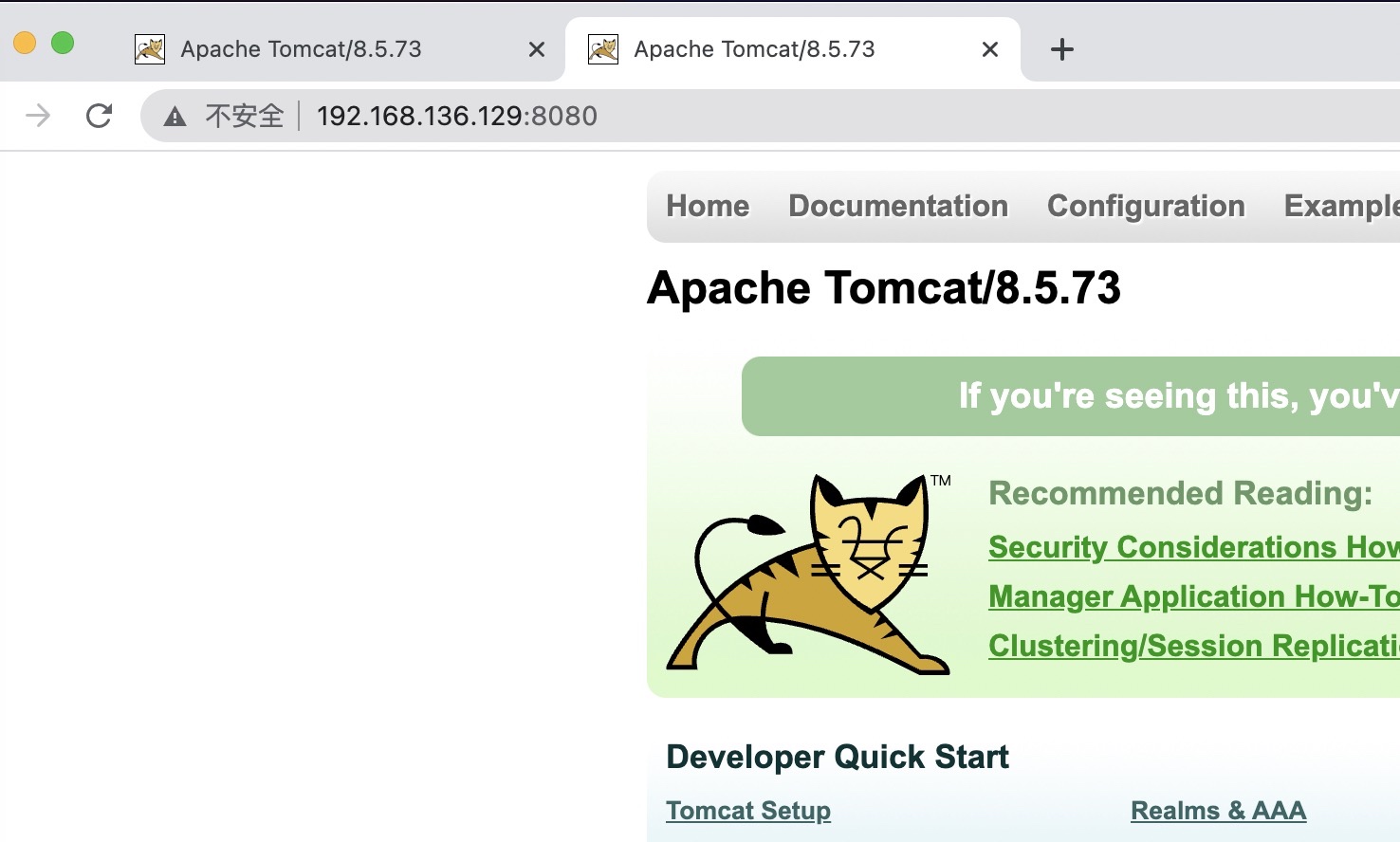Screen dimensions: 1400x842
Task: Click the address bar URL 192.168.136.129:8080
Action: tap(456, 116)
